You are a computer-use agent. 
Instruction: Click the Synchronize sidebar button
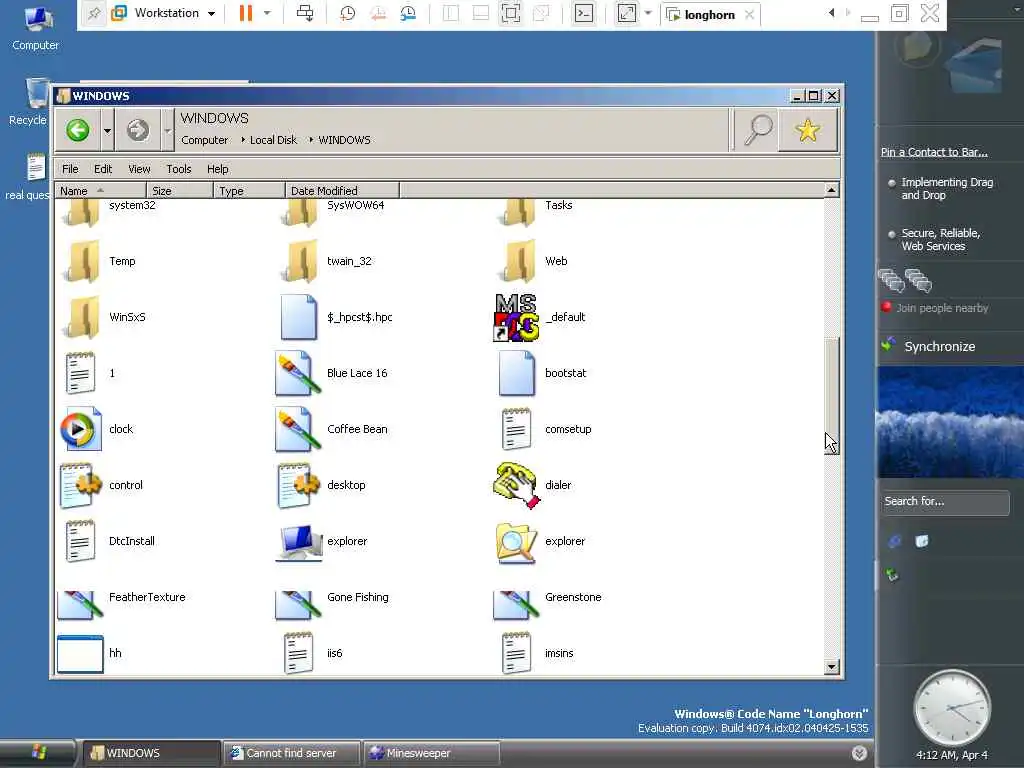click(939, 347)
